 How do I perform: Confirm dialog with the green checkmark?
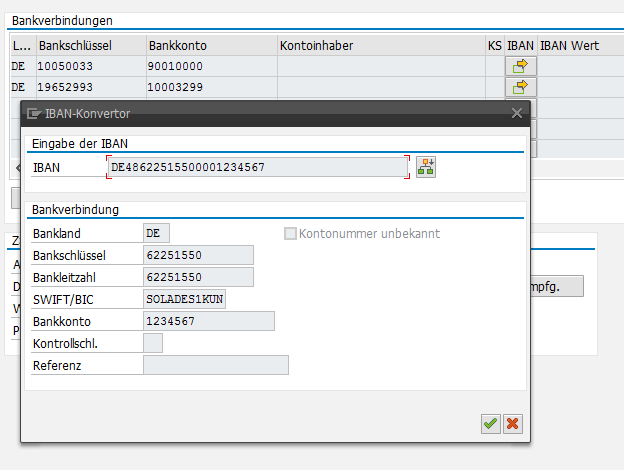(490, 424)
